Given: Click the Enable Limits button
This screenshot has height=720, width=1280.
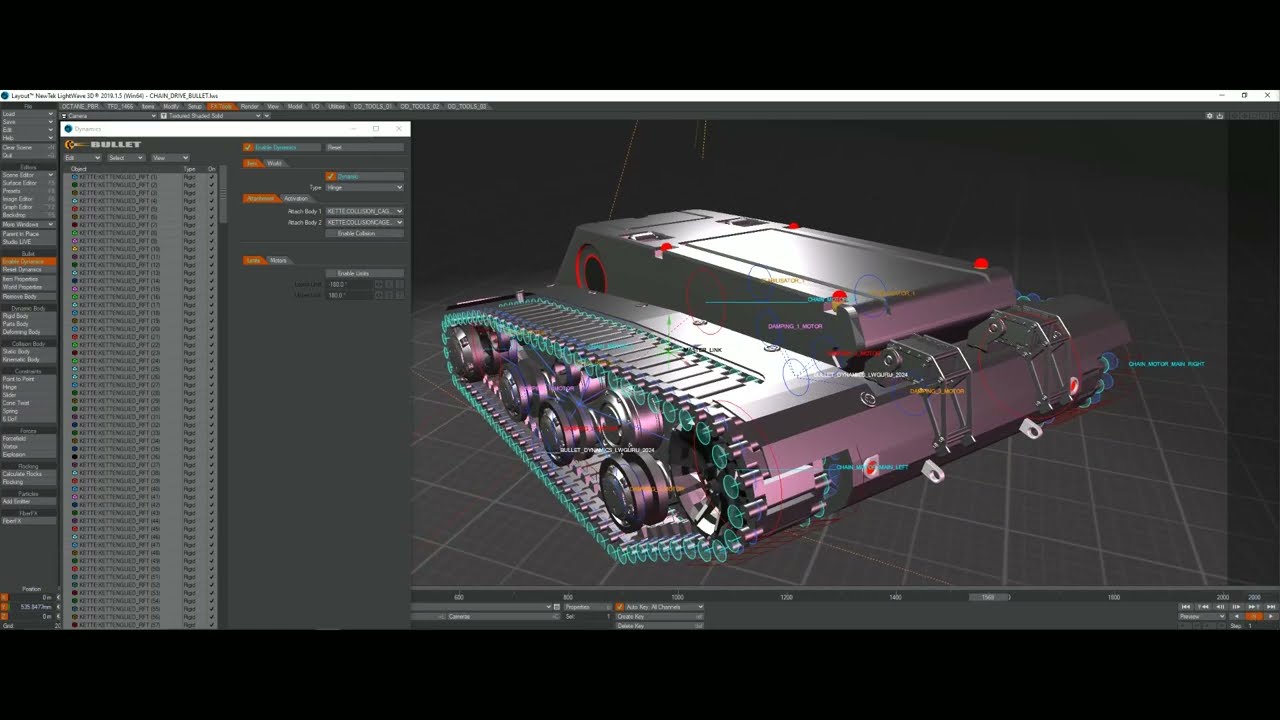Looking at the screenshot, I should [x=364, y=273].
